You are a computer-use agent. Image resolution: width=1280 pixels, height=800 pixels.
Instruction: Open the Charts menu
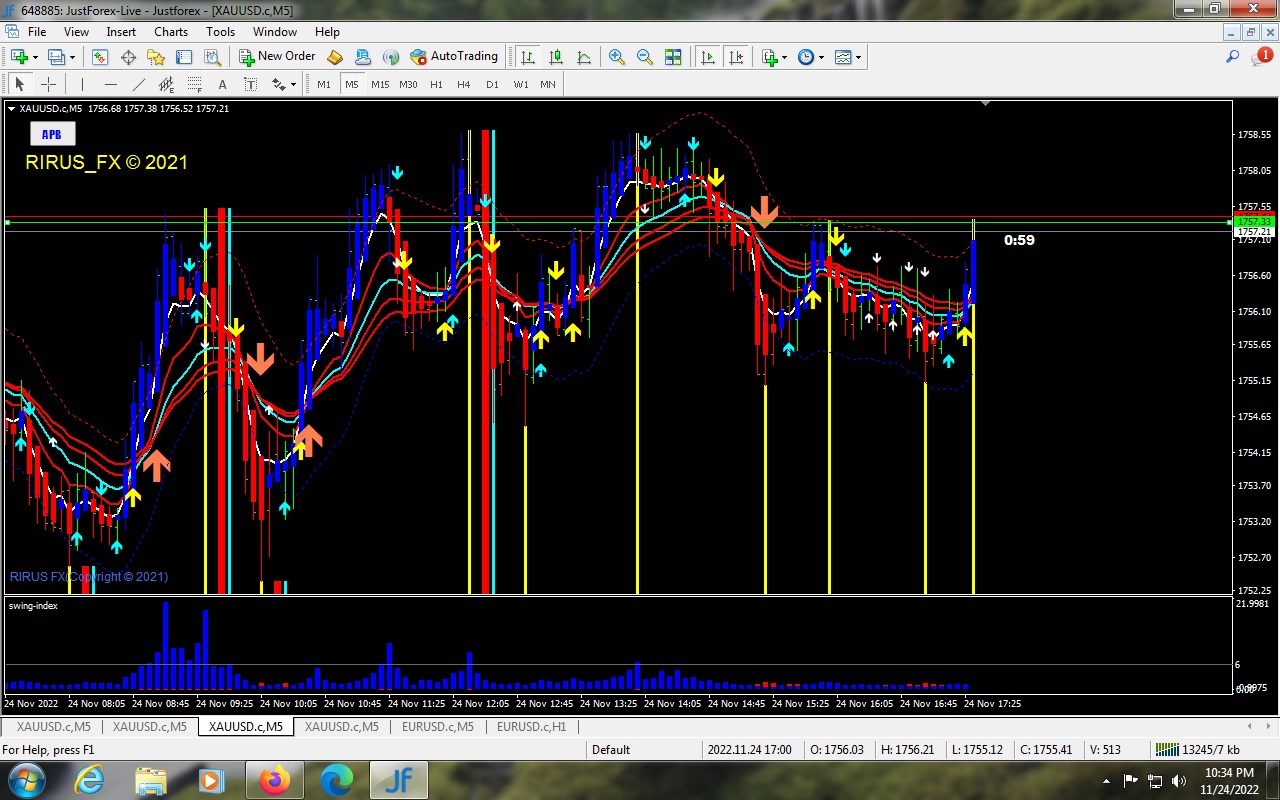pos(171,32)
